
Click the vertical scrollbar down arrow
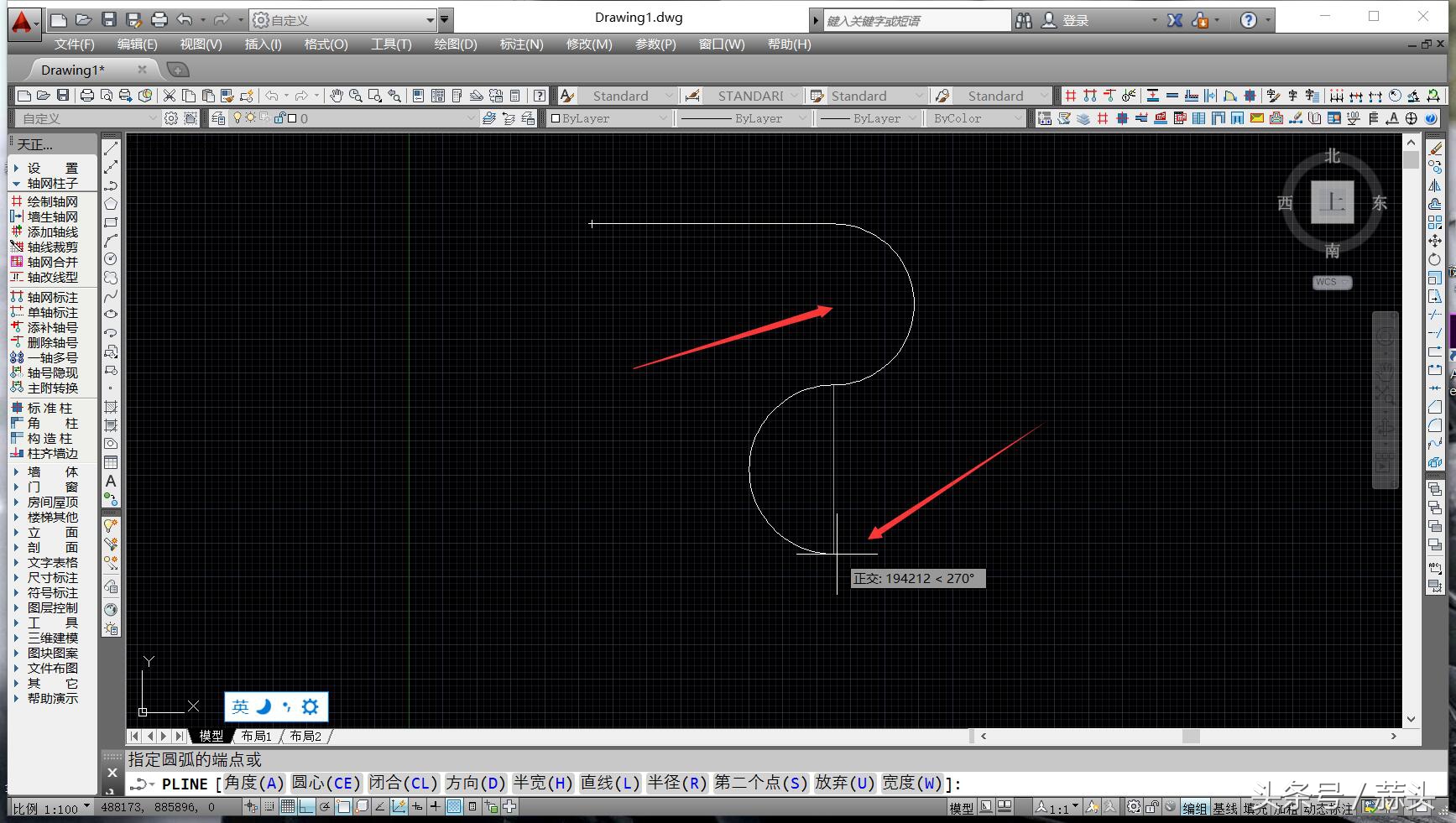pyautogui.click(x=1411, y=719)
